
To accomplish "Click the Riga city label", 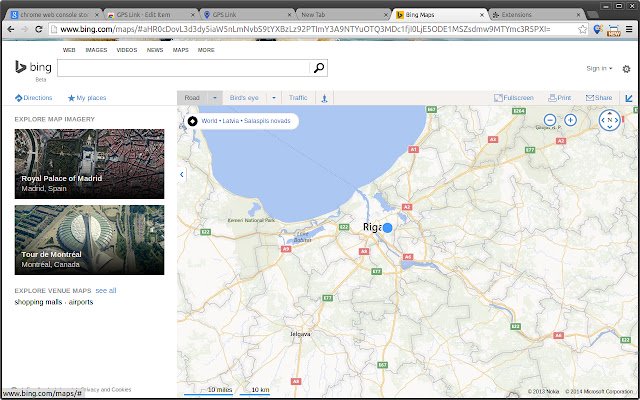I will click(372, 227).
